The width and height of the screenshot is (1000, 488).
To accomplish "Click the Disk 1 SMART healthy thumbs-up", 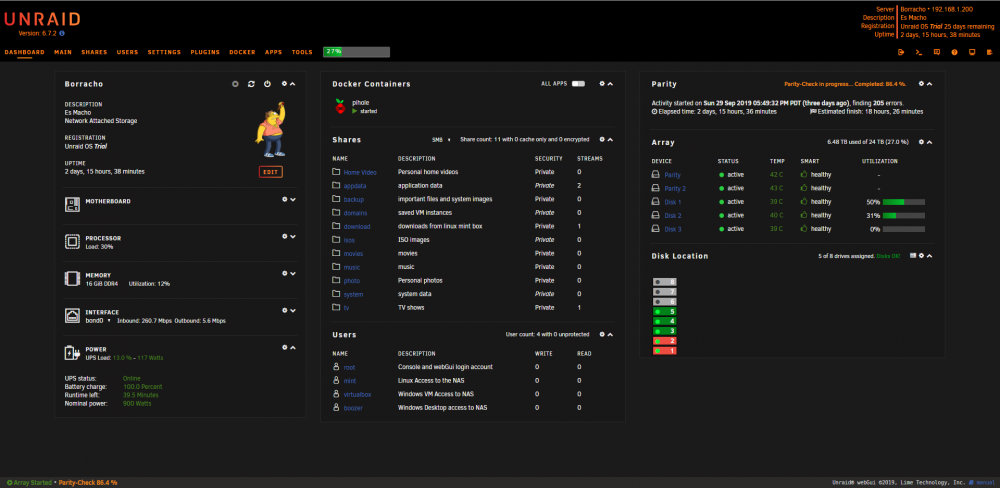I will click(804, 202).
